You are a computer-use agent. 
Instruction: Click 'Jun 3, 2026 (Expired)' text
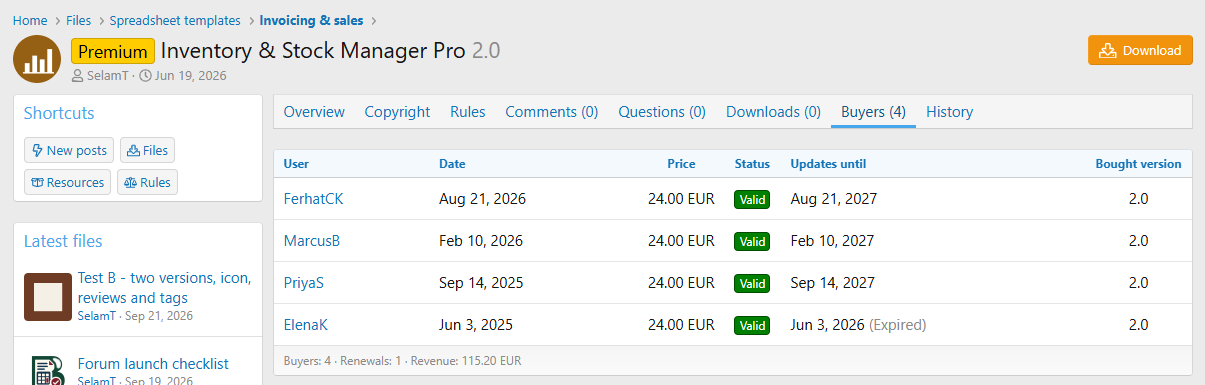click(x=858, y=325)
